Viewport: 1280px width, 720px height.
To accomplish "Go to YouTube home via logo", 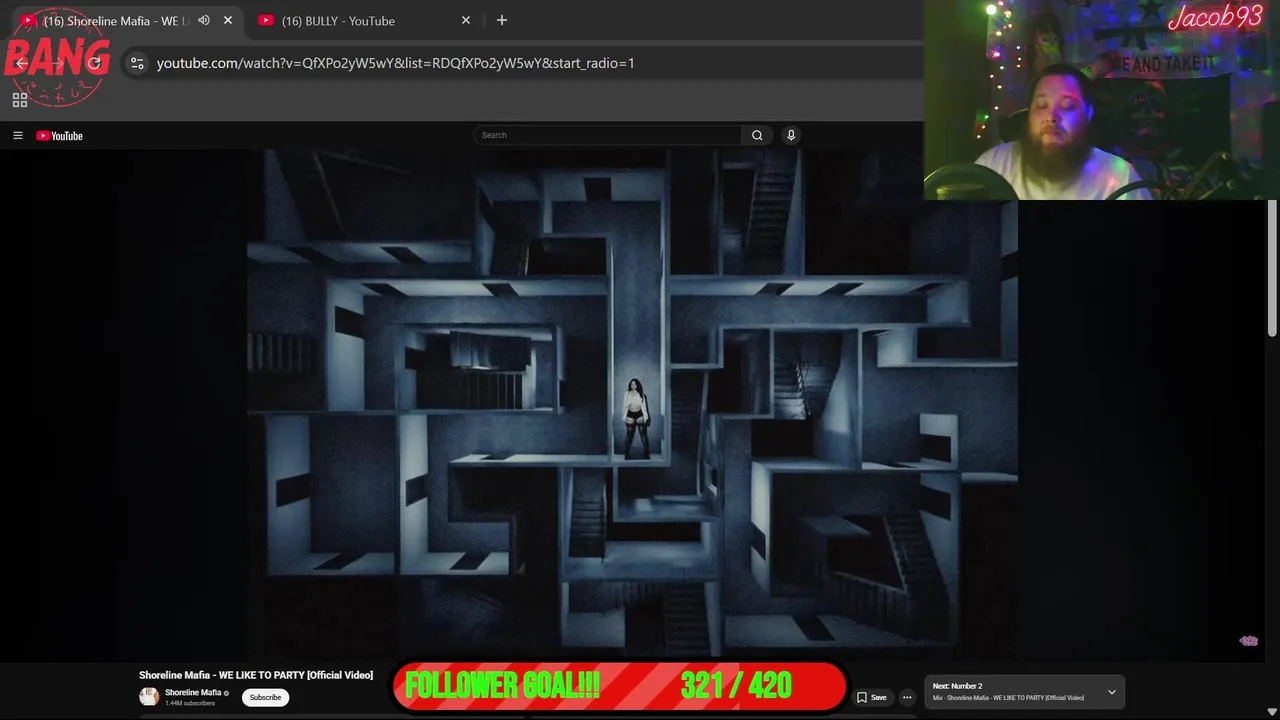I will pos(60,136).
